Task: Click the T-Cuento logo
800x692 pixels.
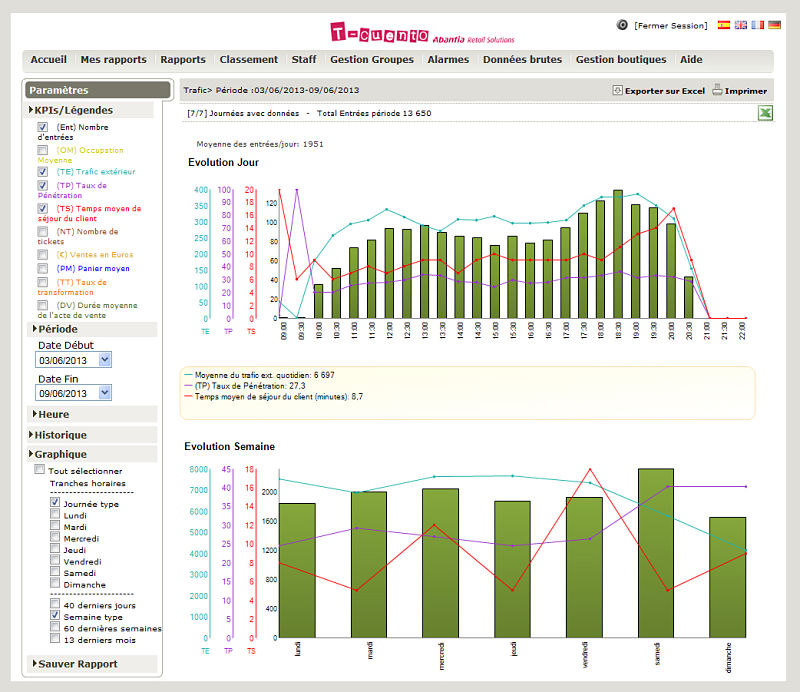Action: coord(379,33)
